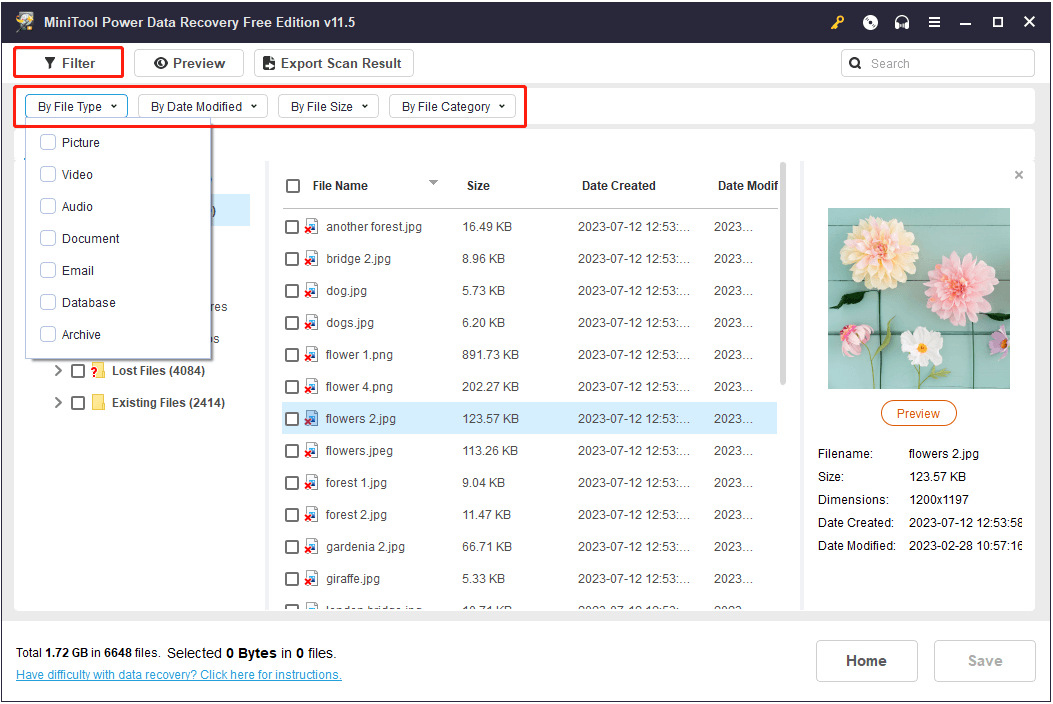The width and height of the screenshot is (1053, 704).
Task: Tick the Email file type checkbox
Action: (48, 271)
